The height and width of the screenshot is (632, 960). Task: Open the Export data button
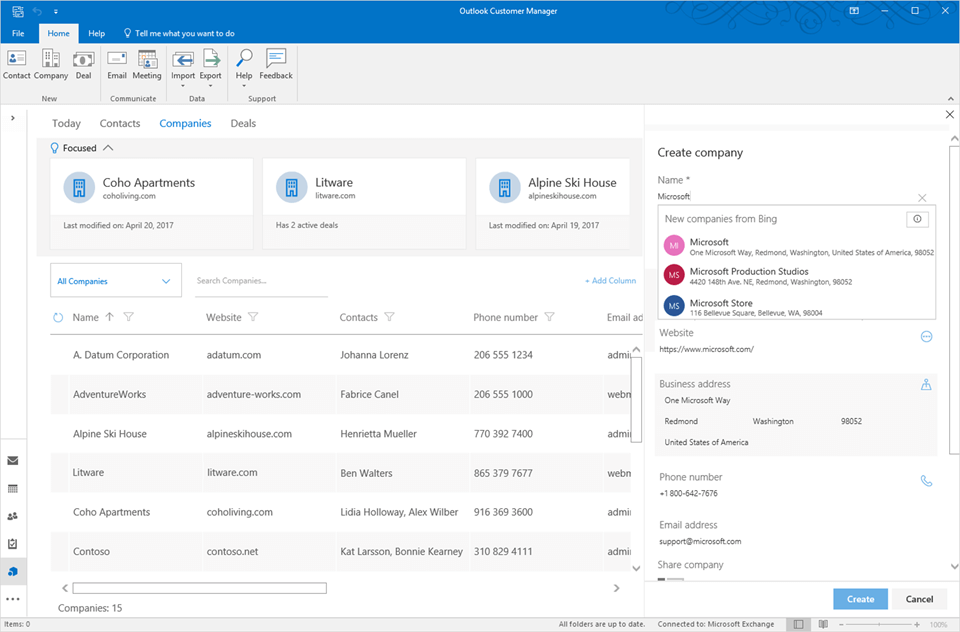[x=211, y=67]
